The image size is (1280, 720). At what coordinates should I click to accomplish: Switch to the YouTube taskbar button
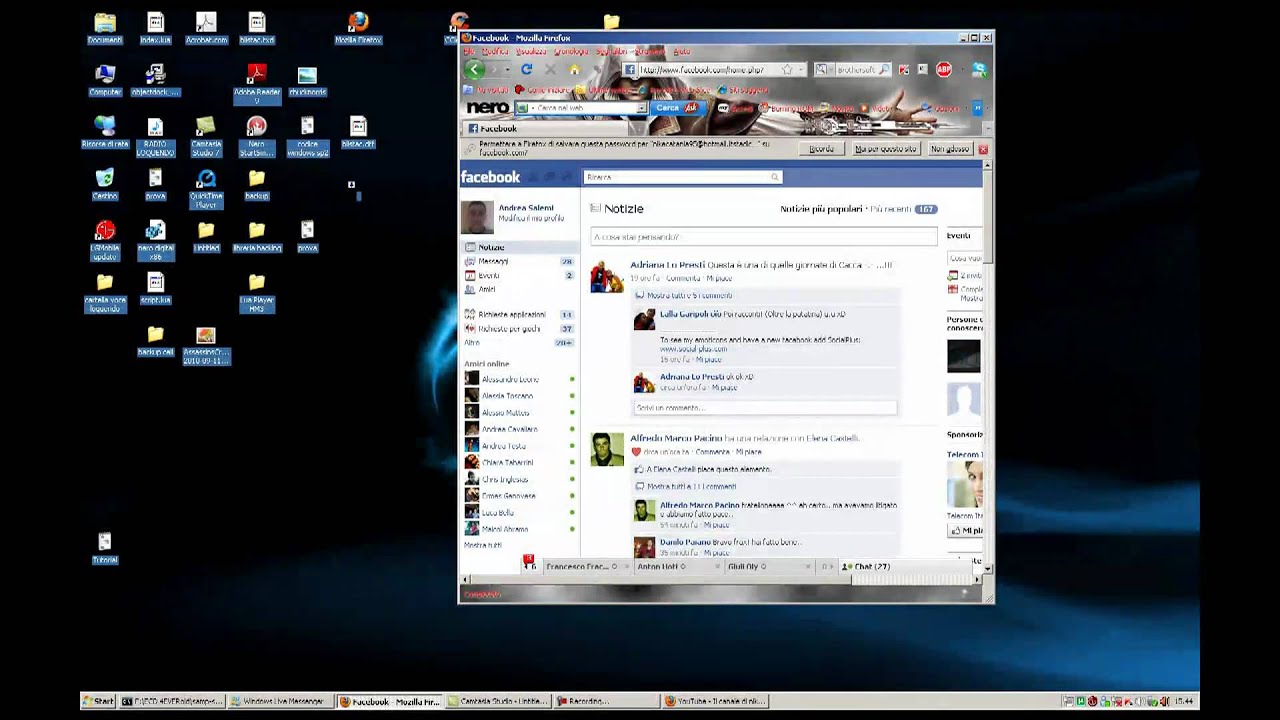tap(716, 701)
